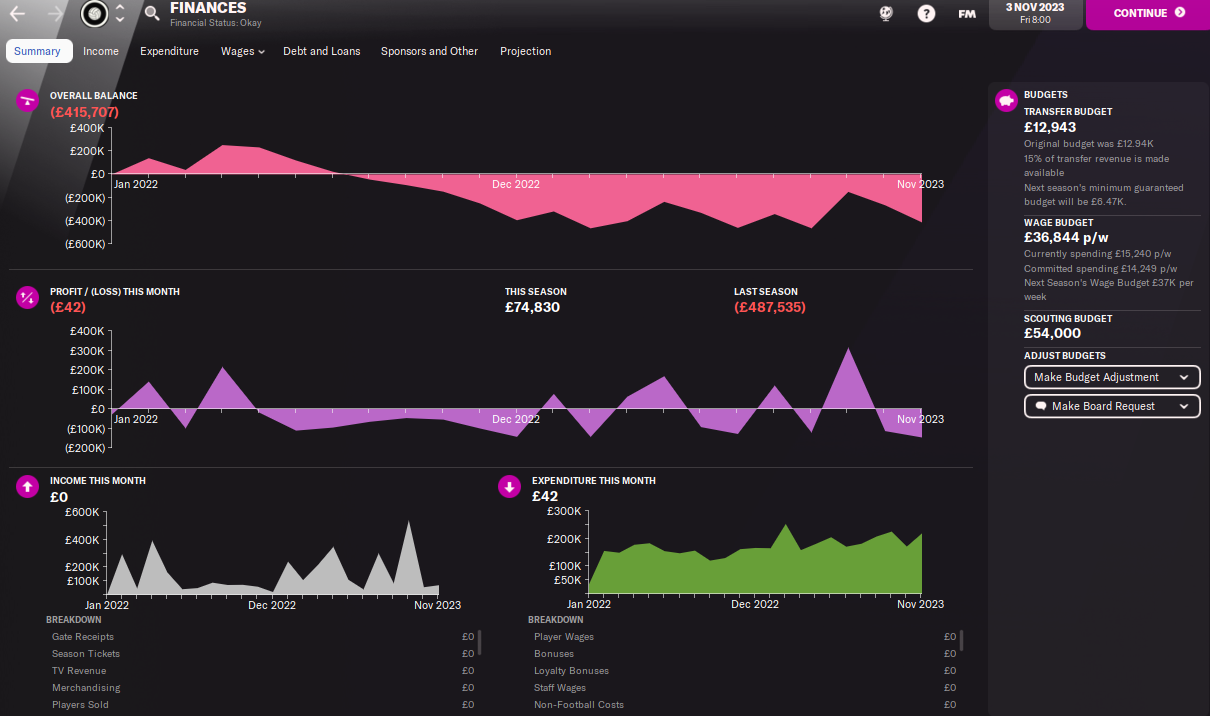Click the income breakdown scrollbar

click(x=480, y=641)
